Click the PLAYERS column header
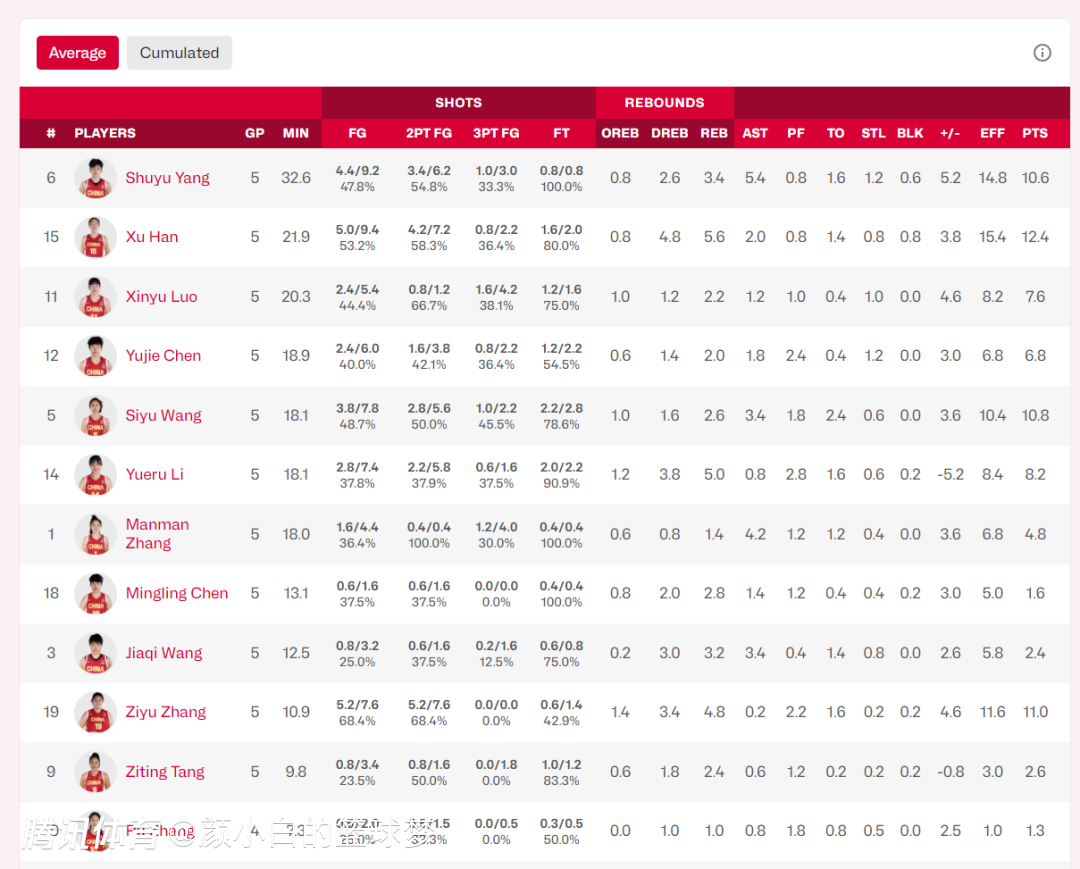 pos(105,133)
